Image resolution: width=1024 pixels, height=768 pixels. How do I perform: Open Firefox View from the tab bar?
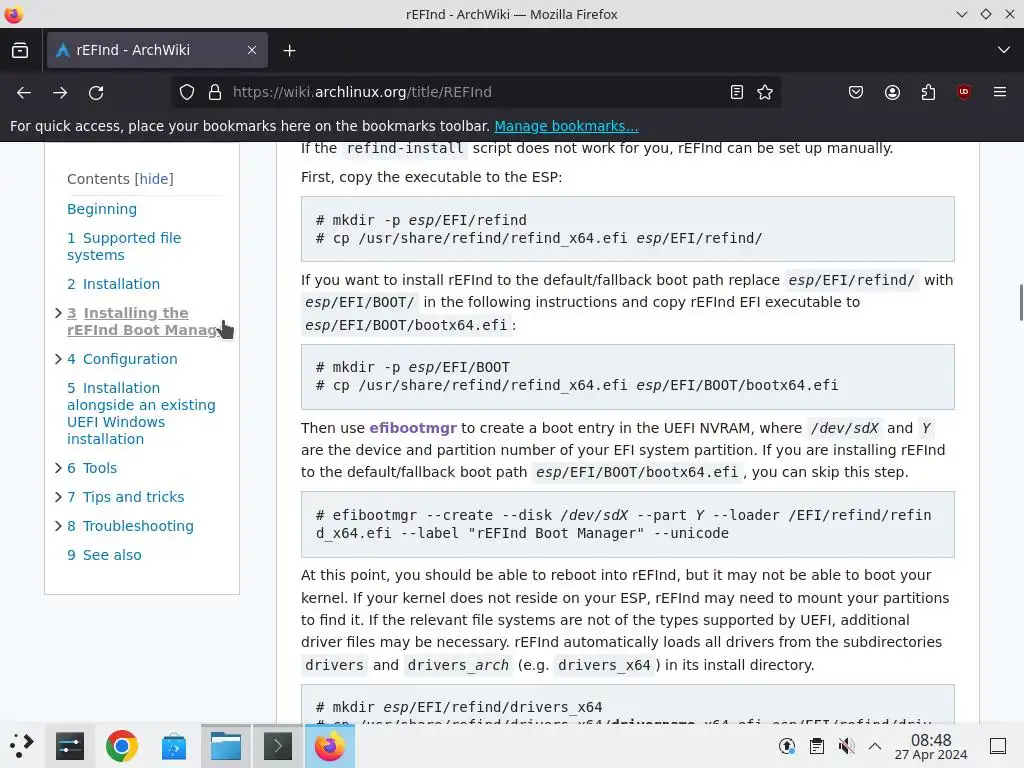tap(20, 50)
